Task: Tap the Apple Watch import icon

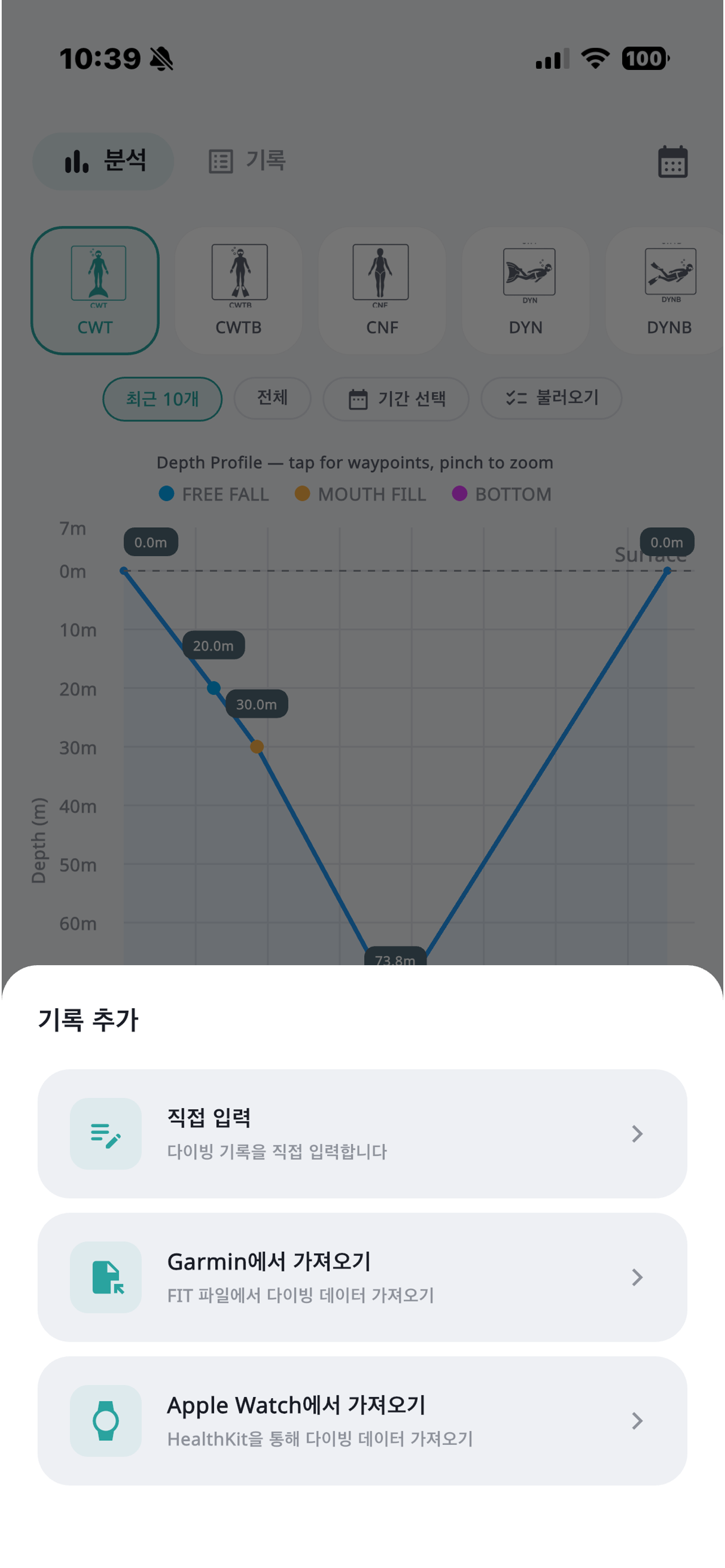Action: click(x=106, y=1421)
